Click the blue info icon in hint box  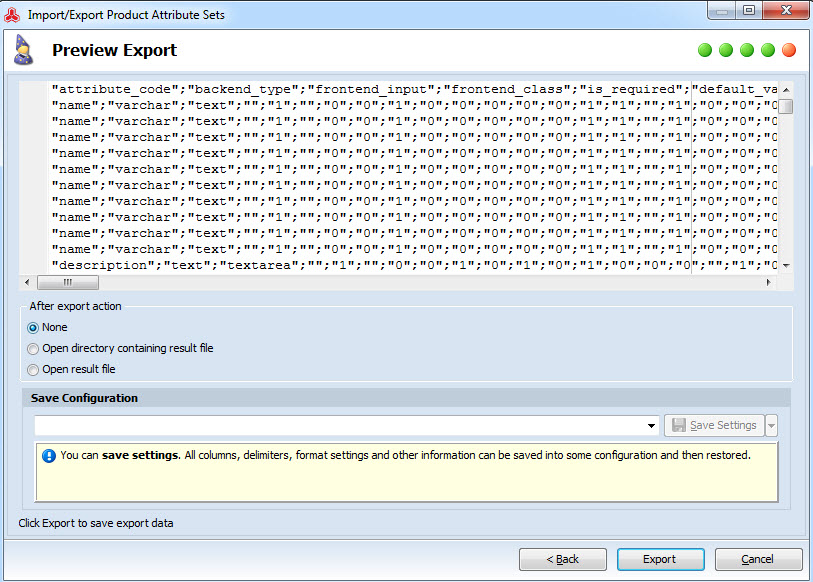point(49,456)
